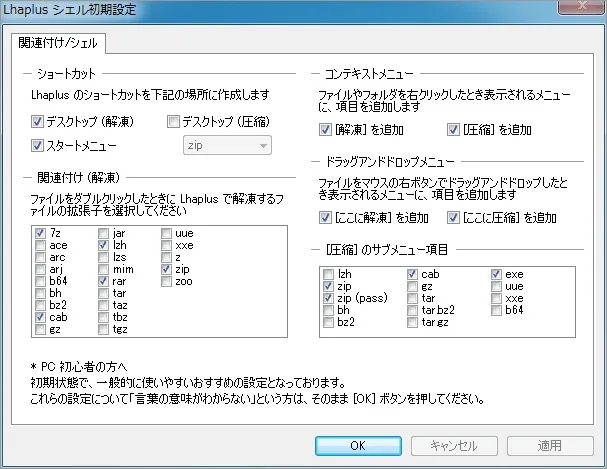Uncheck cab in the association list

[40, 317]
